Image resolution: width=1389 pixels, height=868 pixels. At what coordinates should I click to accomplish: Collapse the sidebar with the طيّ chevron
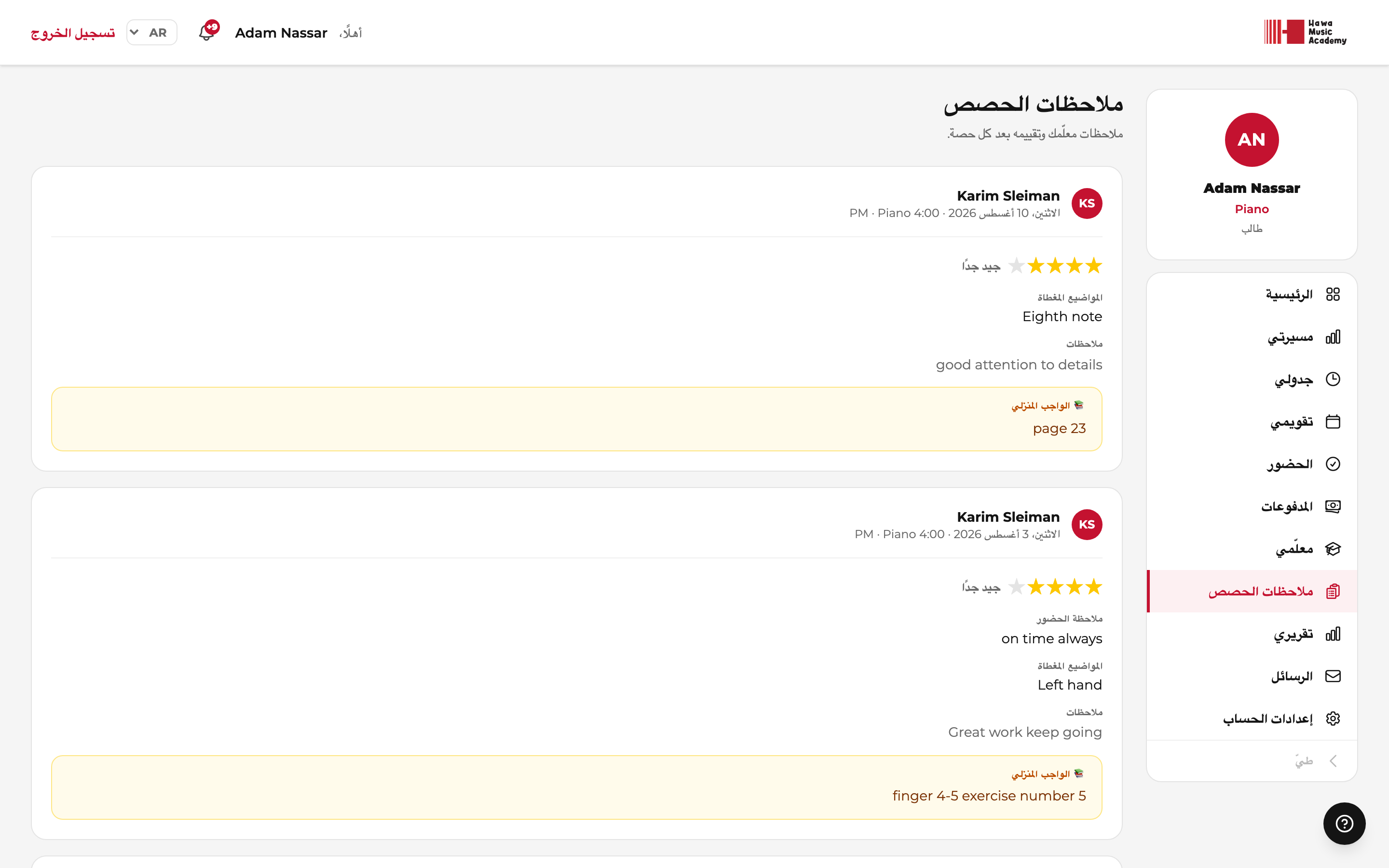(1333, 760)
